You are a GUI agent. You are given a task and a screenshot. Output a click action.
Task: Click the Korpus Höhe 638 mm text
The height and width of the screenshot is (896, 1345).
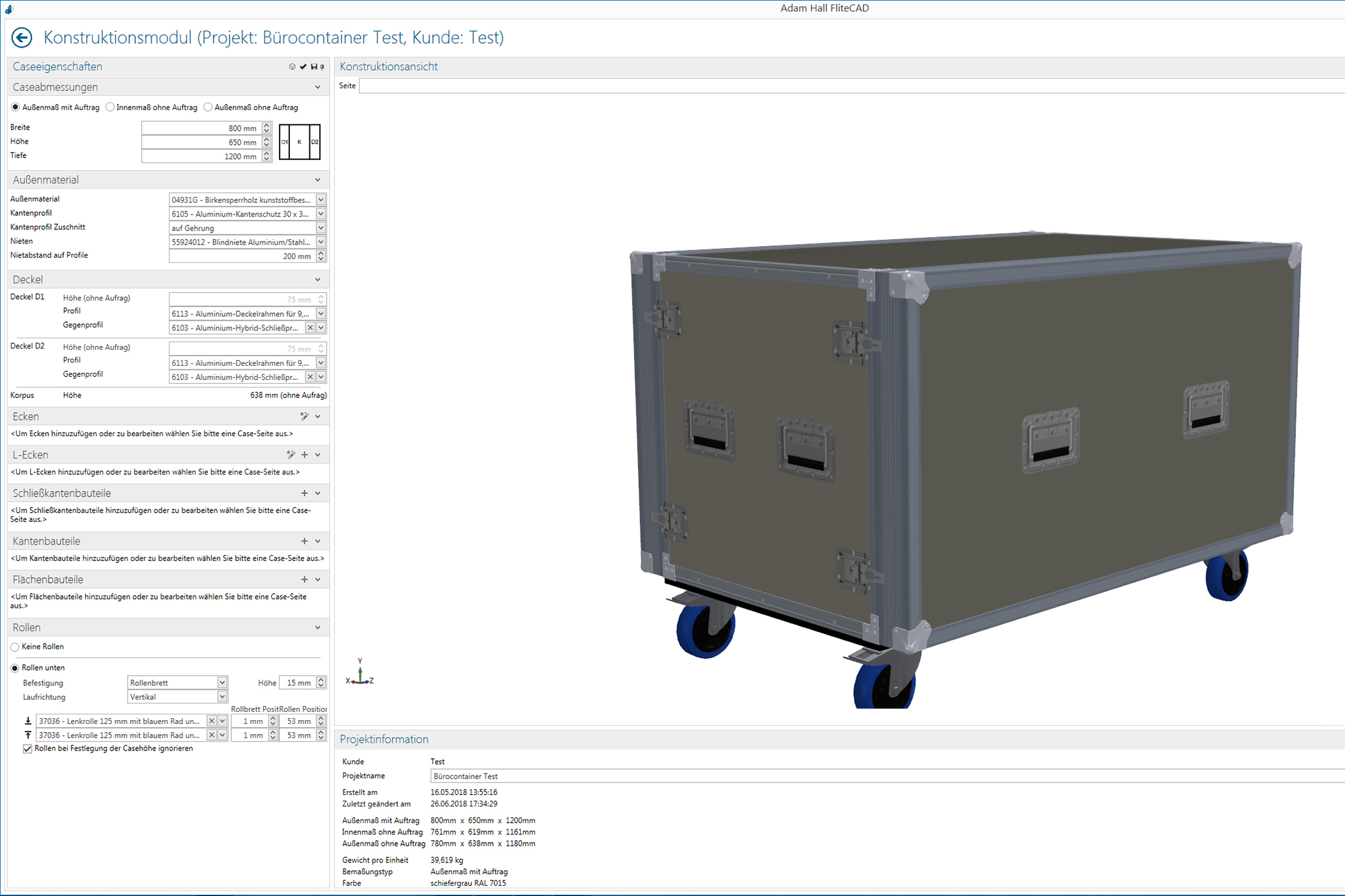288,396
